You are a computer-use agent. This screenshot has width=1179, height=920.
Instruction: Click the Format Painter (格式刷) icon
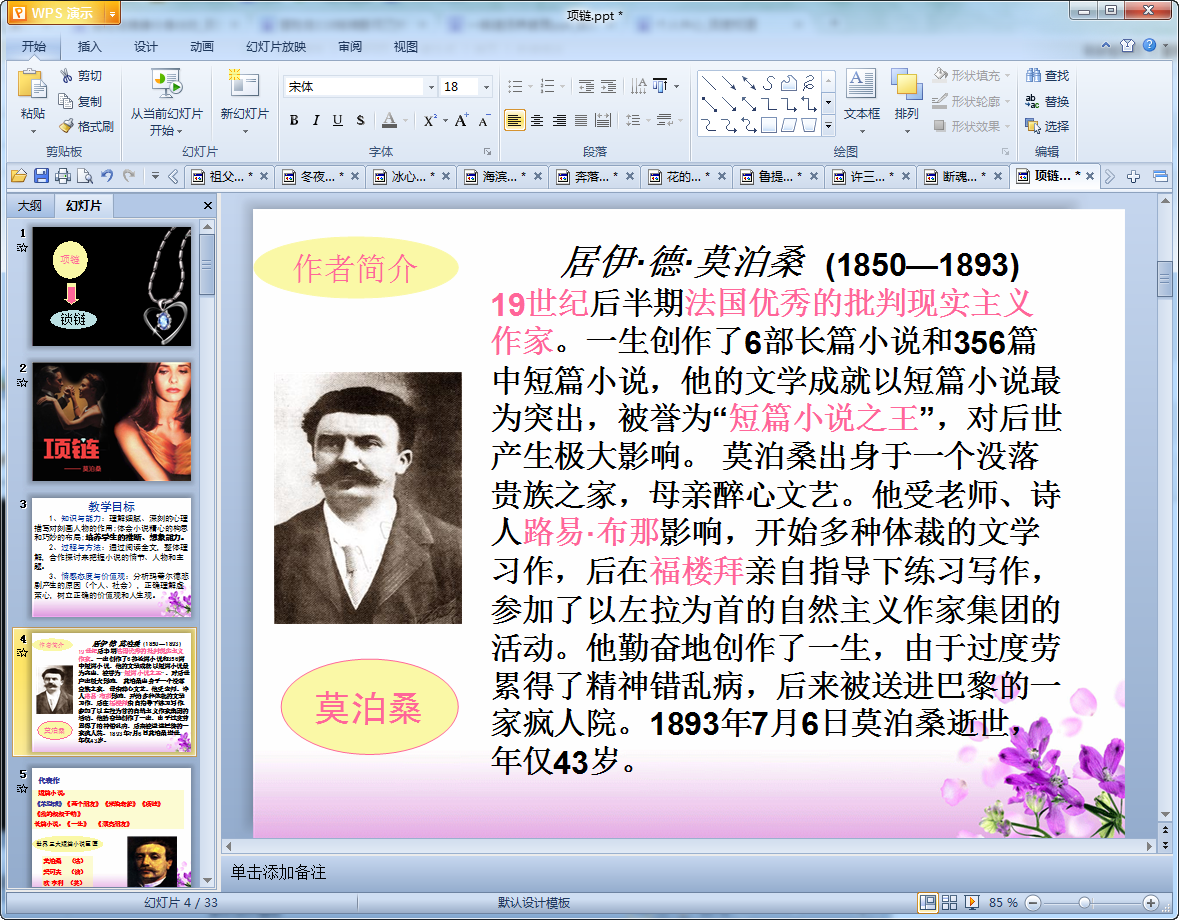[66, 127]
